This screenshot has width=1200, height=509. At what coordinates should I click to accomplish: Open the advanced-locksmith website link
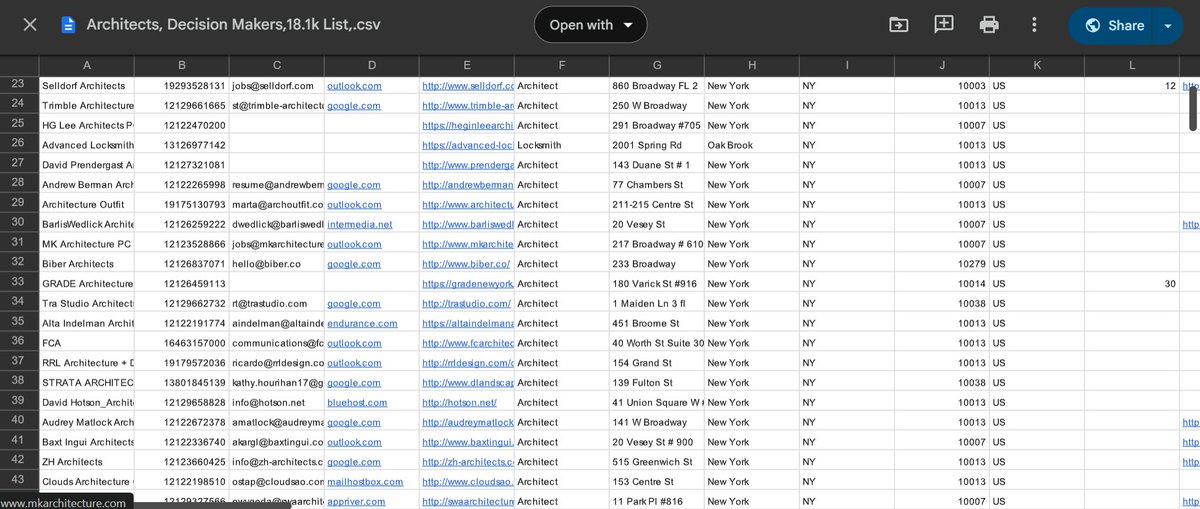pyautogui.click(x=467, y=145)
